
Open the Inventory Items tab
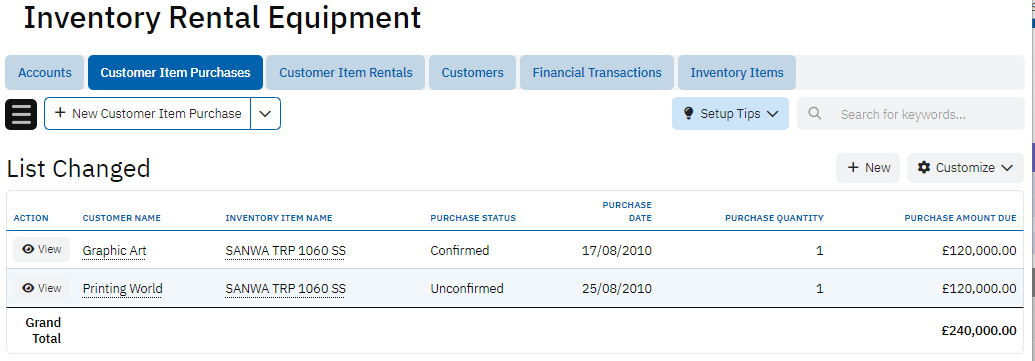coord(737,73)
